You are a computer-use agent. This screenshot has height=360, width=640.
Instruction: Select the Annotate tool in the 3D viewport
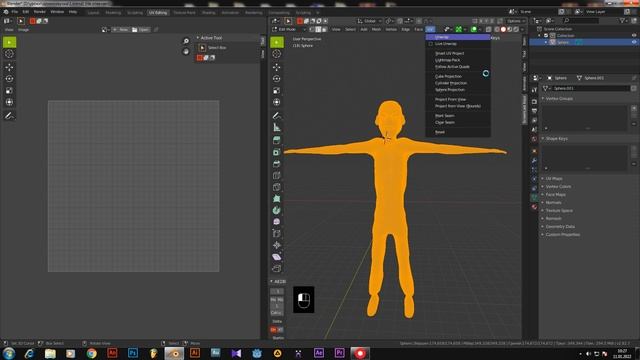point(277,116)
